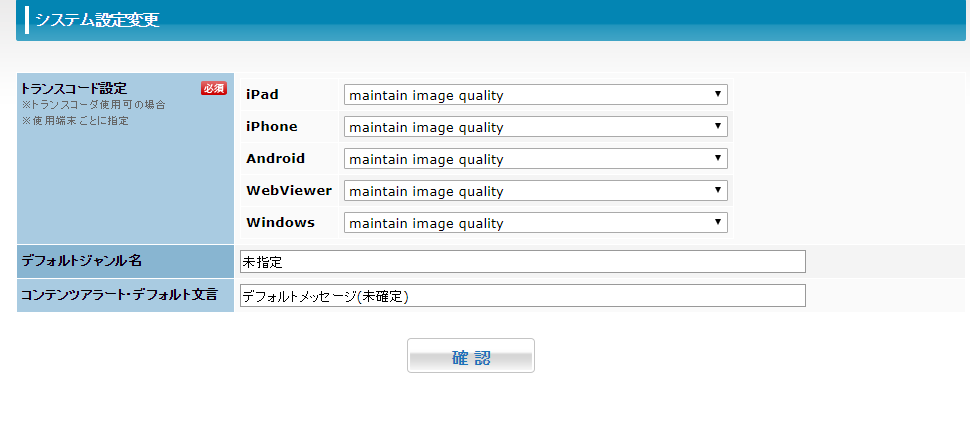This screenshot has height=422, width=970.
Task: Open the iPad transcode quality dropdown
Action: (535, 95)
